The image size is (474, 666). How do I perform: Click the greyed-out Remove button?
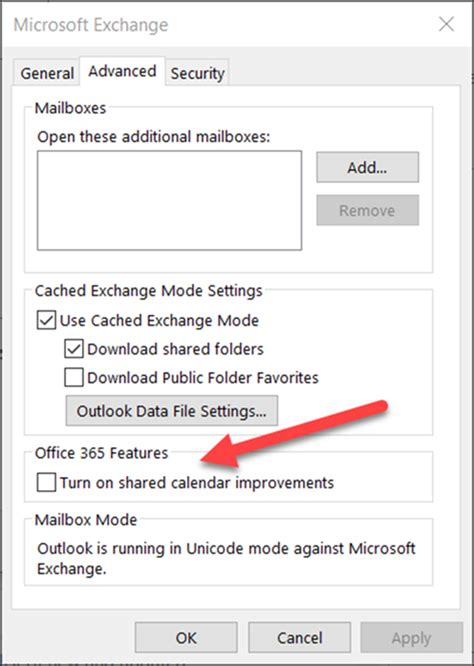tap(367, 210)
